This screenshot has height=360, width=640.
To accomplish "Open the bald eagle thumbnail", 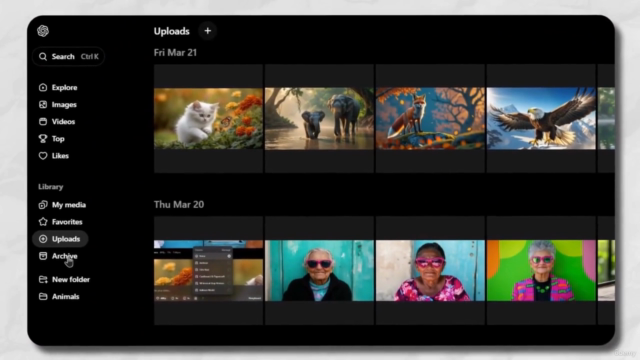I will click(x=541, y=118).
